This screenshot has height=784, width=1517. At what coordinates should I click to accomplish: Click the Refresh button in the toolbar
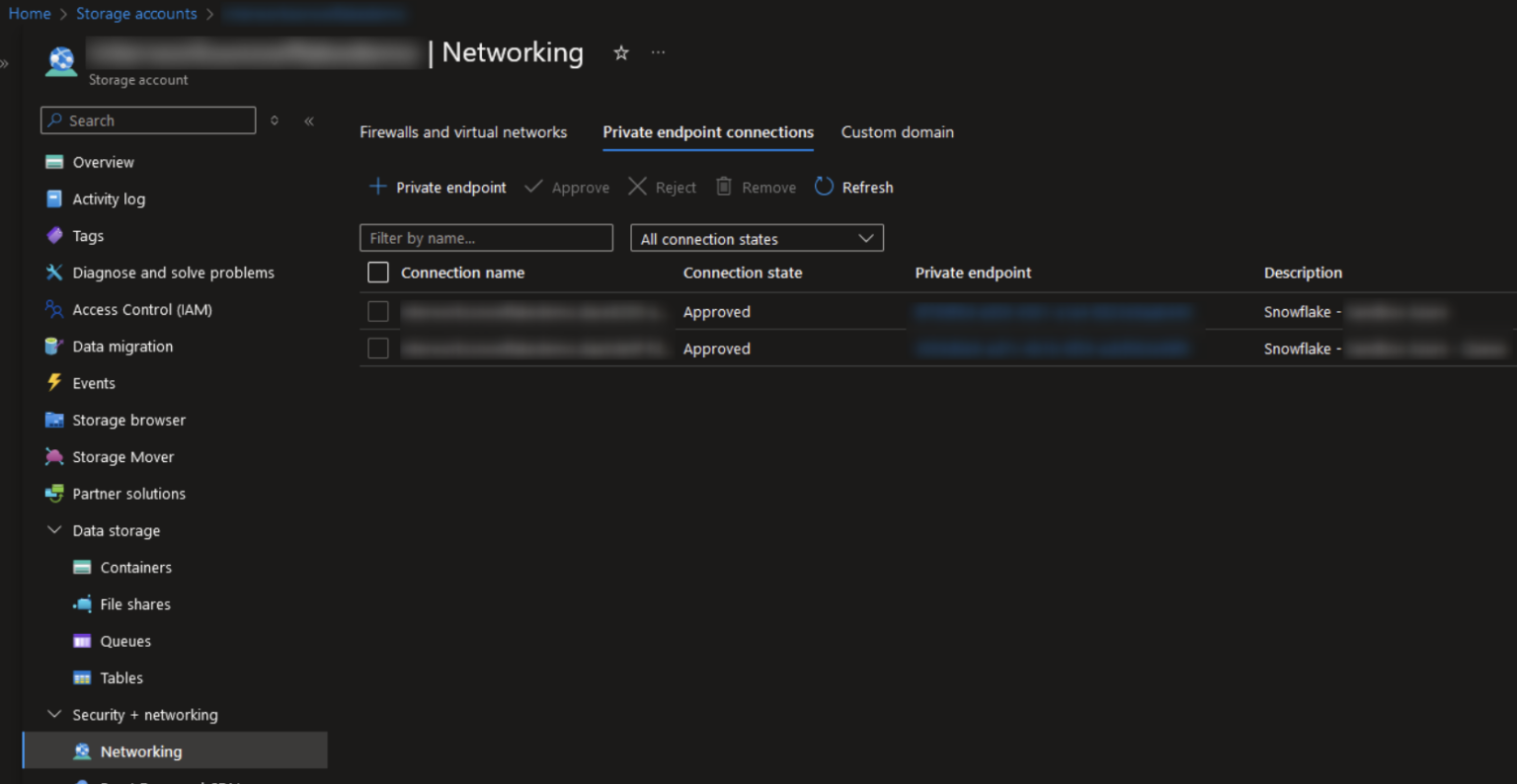[853, 187]
